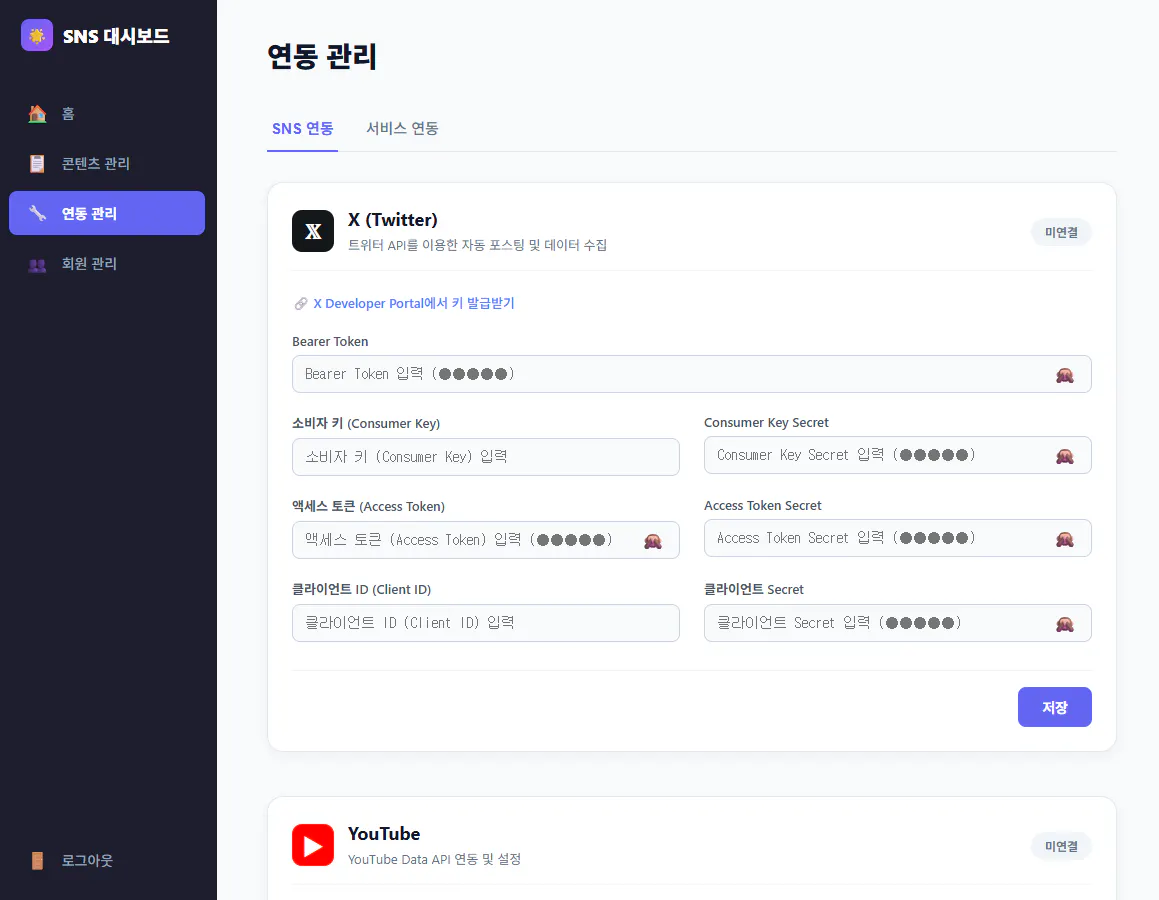Toggle visibility of the Access Token field
This screenshot has height=900, width=1159.
(653, 539)
